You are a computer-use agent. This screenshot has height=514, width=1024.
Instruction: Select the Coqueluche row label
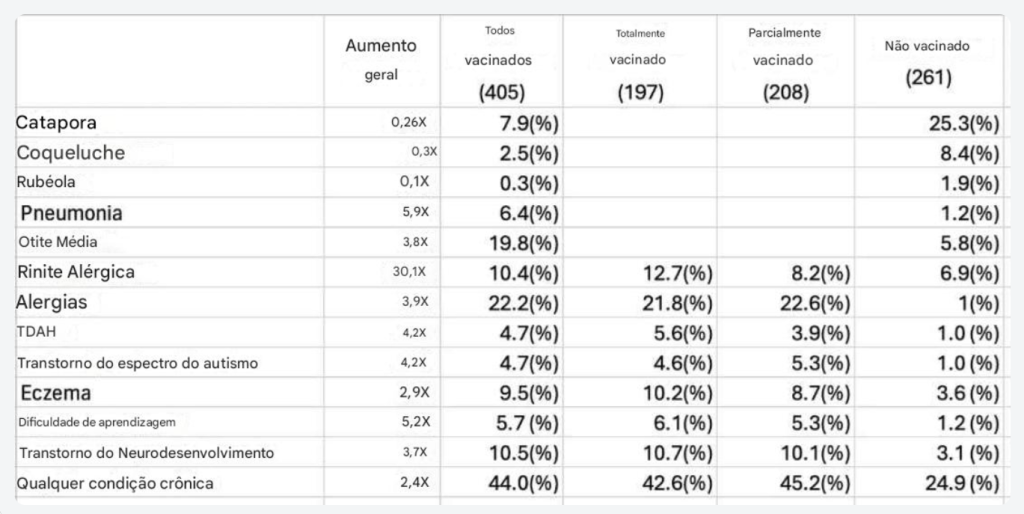(71, 153)
